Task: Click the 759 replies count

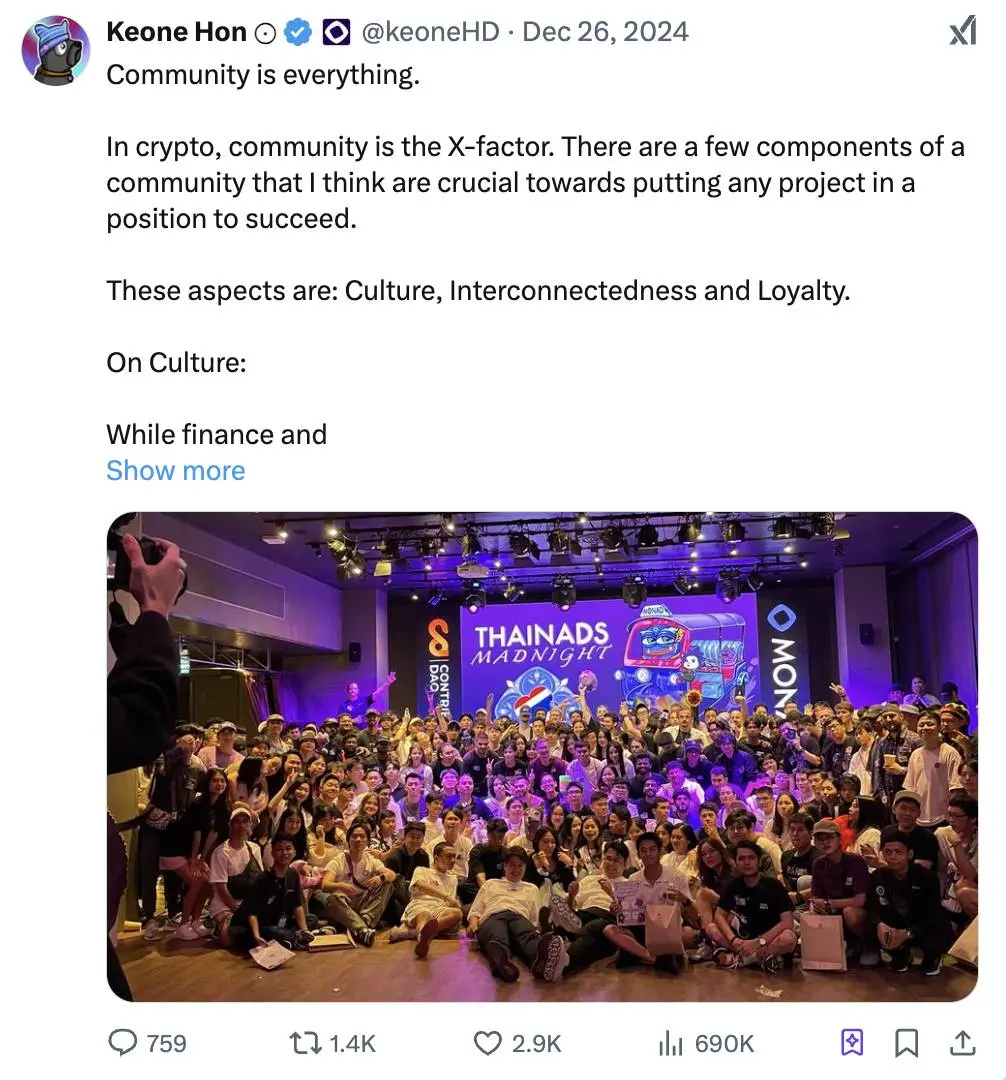Action: click(x=166, y=1043)
